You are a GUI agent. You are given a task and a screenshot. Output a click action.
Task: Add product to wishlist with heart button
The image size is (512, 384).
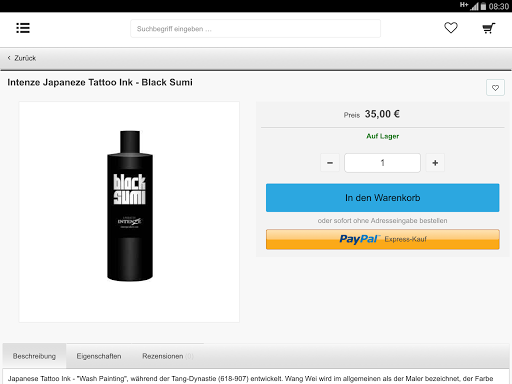point(495,88)
